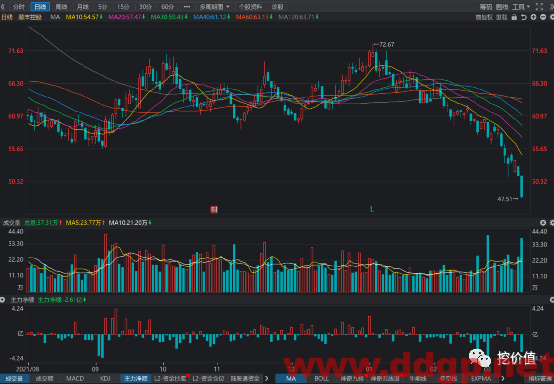Click the fullscreen expand icon
The height and width of the screenshot is (384, 554).
tap(540, 6)
